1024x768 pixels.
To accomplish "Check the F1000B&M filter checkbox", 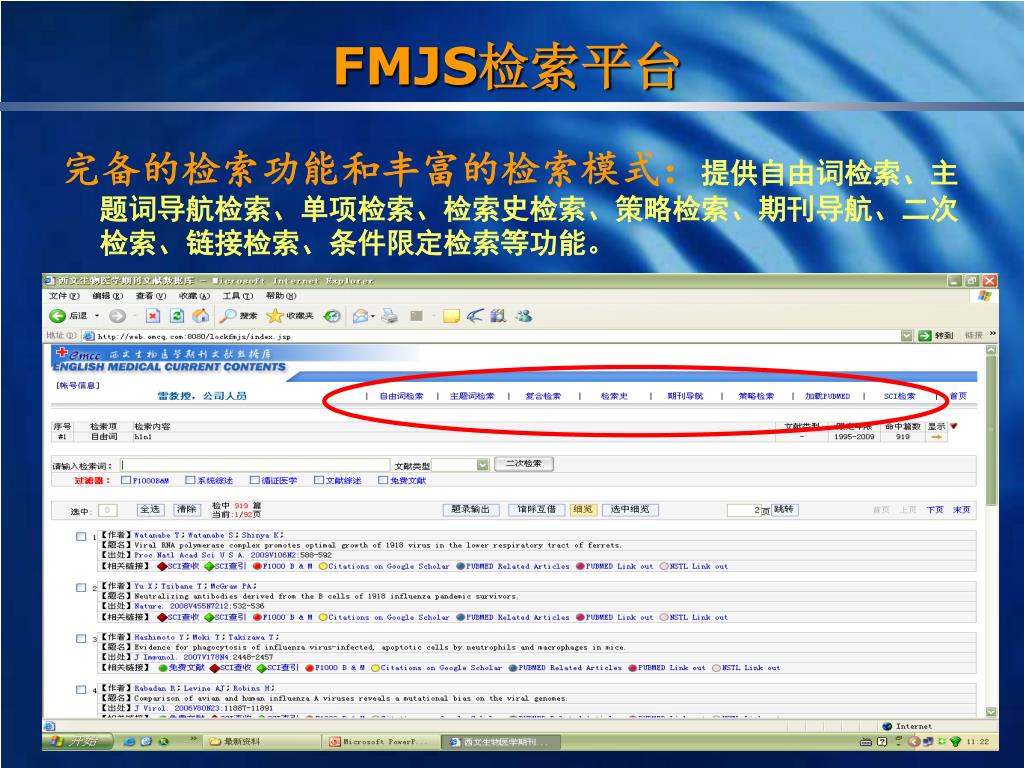I will [126, 480].
